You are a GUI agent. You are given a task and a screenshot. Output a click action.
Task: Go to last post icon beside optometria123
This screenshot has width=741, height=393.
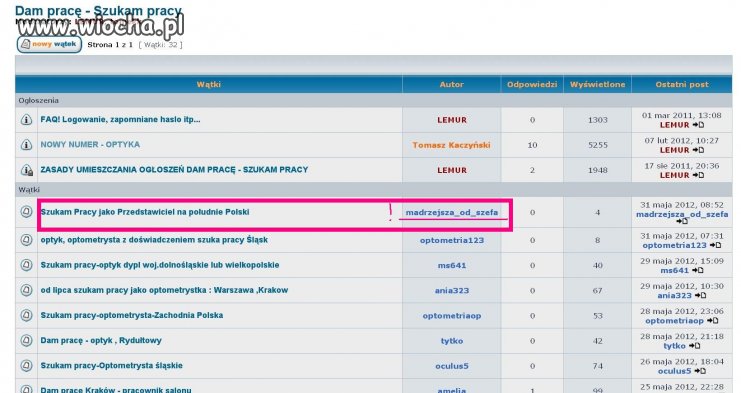click(715, 245)
